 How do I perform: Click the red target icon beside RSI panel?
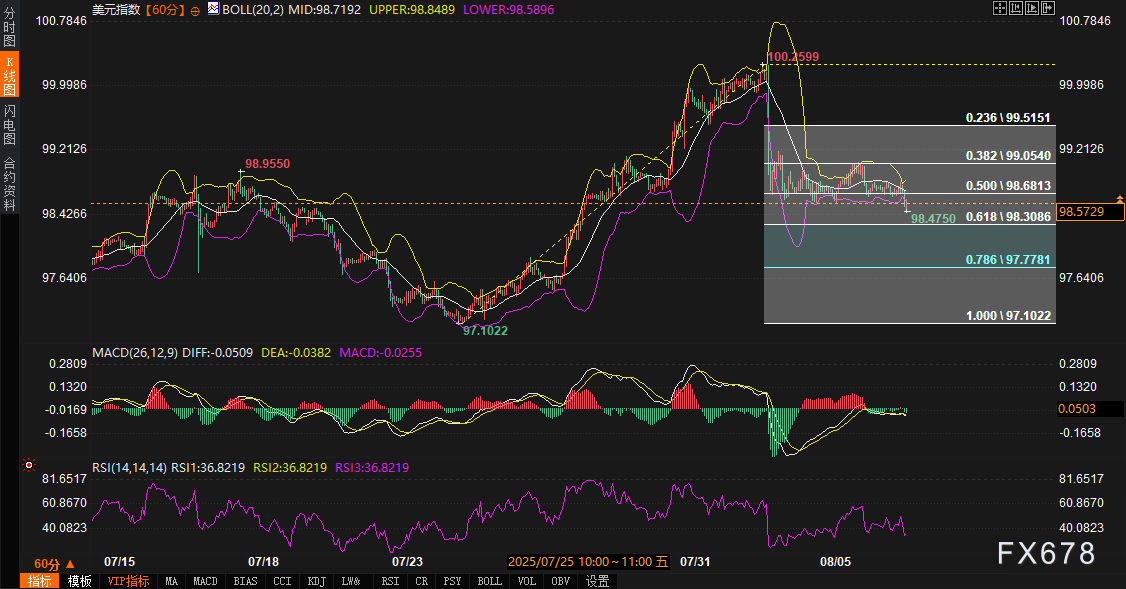(29, 466)
